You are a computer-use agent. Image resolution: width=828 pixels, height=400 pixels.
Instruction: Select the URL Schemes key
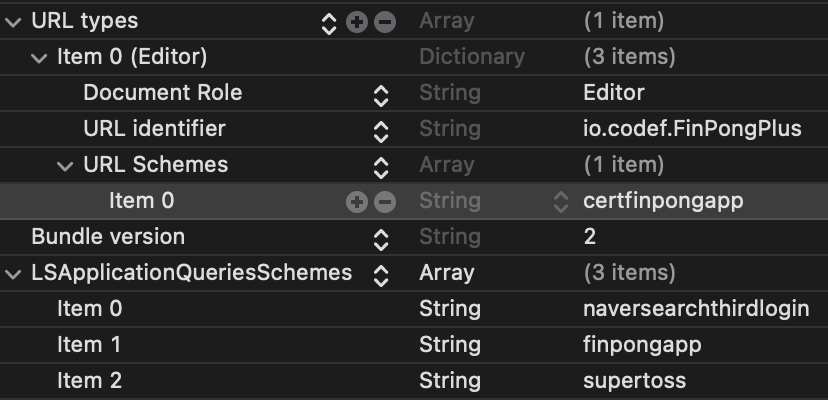coord(156,164)
